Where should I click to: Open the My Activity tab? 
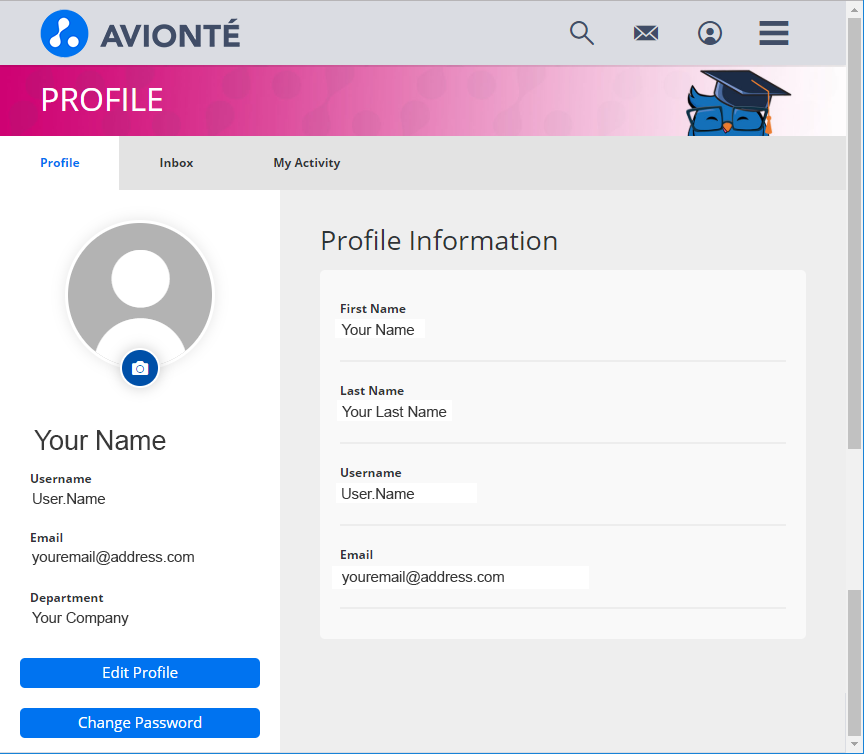pyautogui.click(x=307, y=163)
